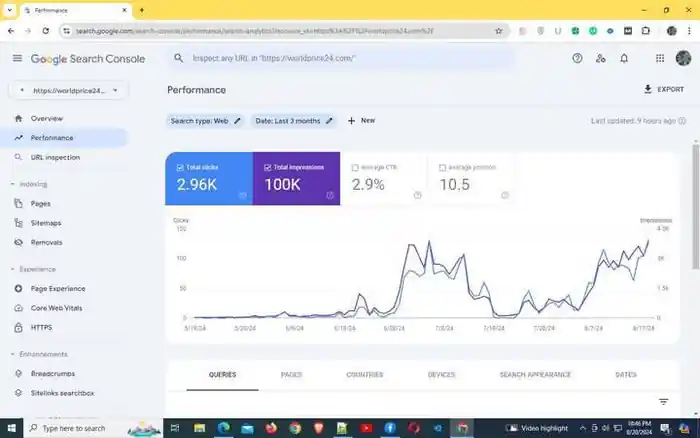Switch to the Pages tab
The image size is (700, 438).
coord(292,375)
